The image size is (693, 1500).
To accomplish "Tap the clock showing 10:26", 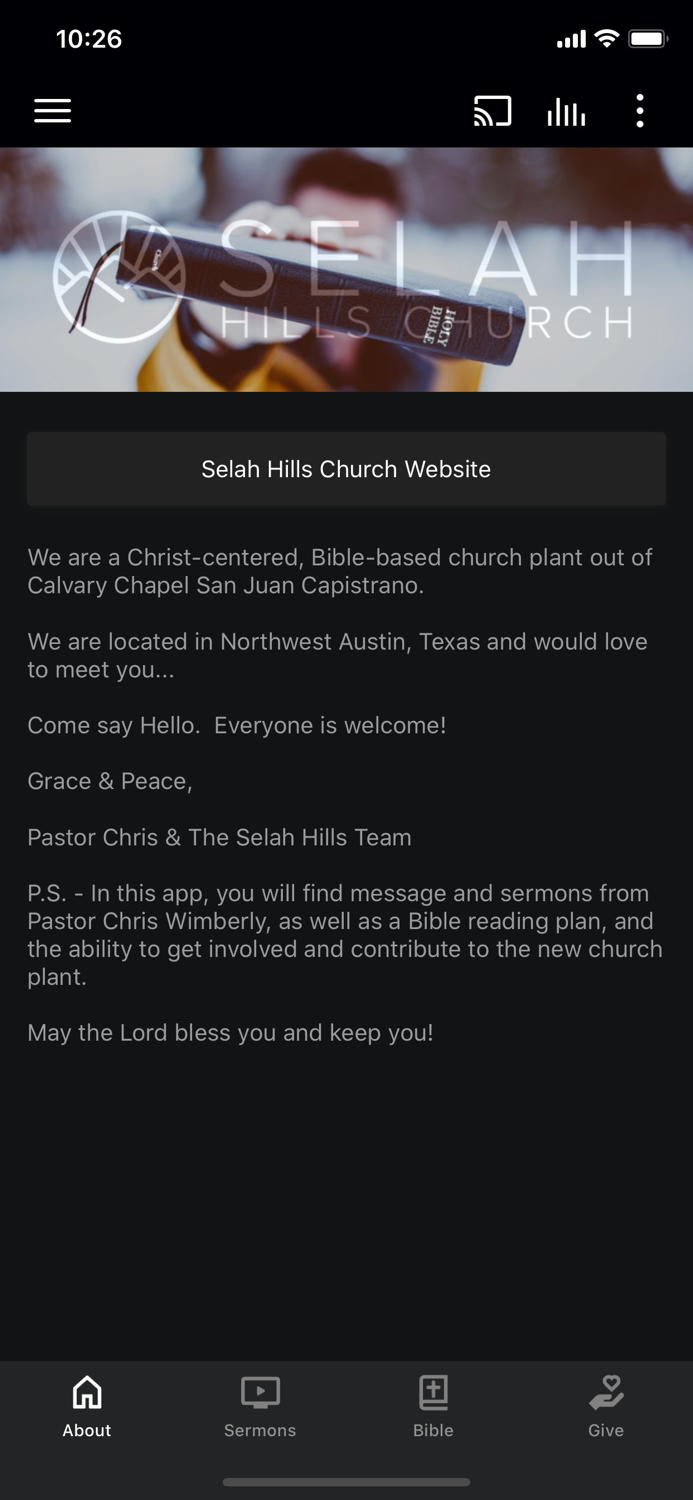I will tap(89, 38).
